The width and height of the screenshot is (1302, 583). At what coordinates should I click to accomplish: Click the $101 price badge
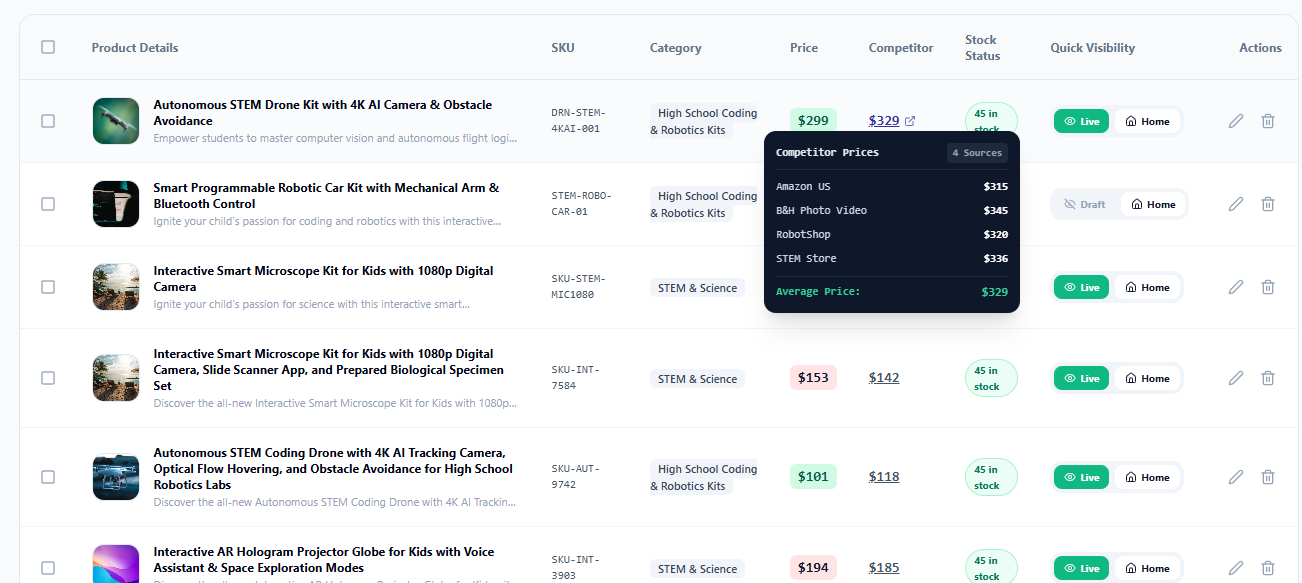(x=813, y=477)
